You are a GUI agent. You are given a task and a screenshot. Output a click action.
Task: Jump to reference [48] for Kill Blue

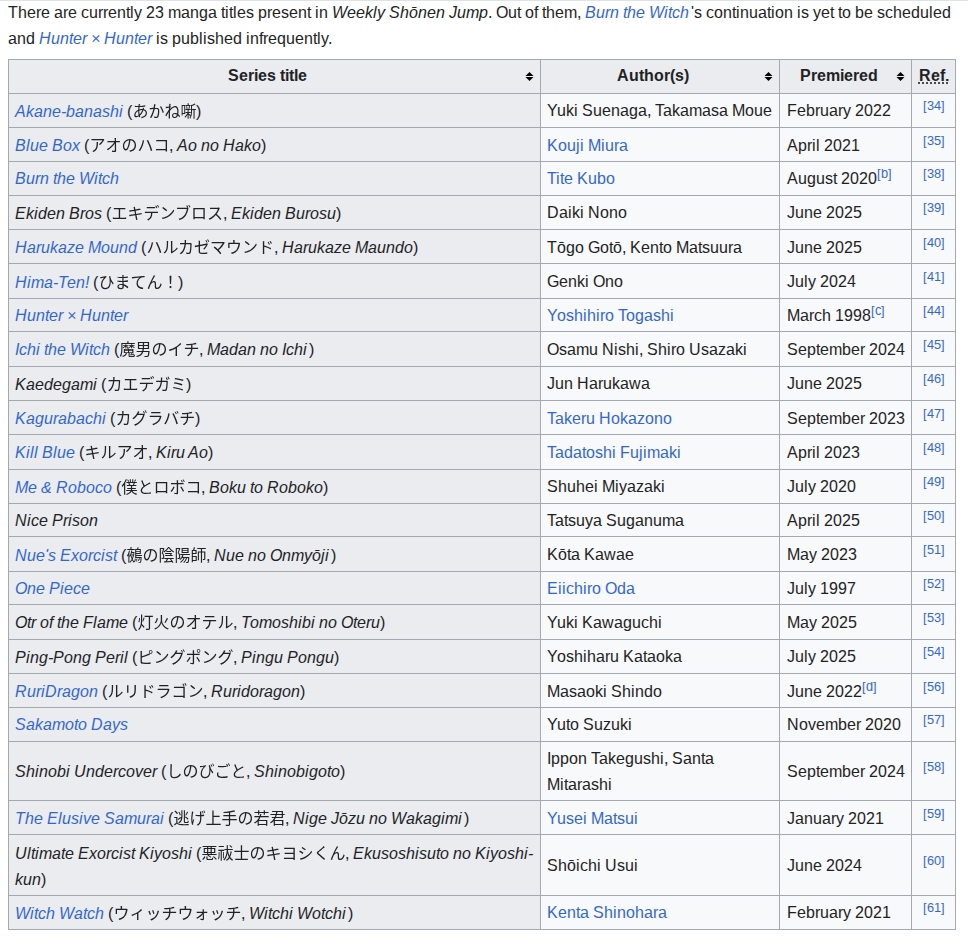pos(933,449)
